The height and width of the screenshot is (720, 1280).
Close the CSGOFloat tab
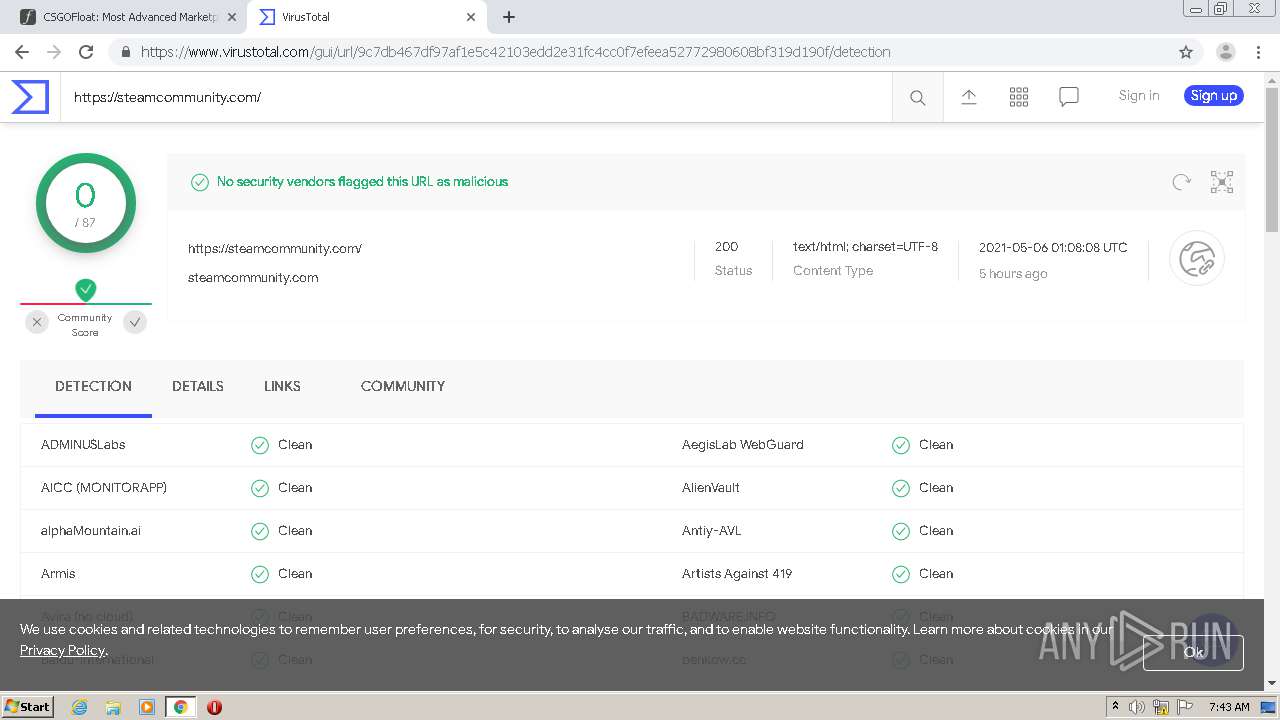[x=232, y=17]
